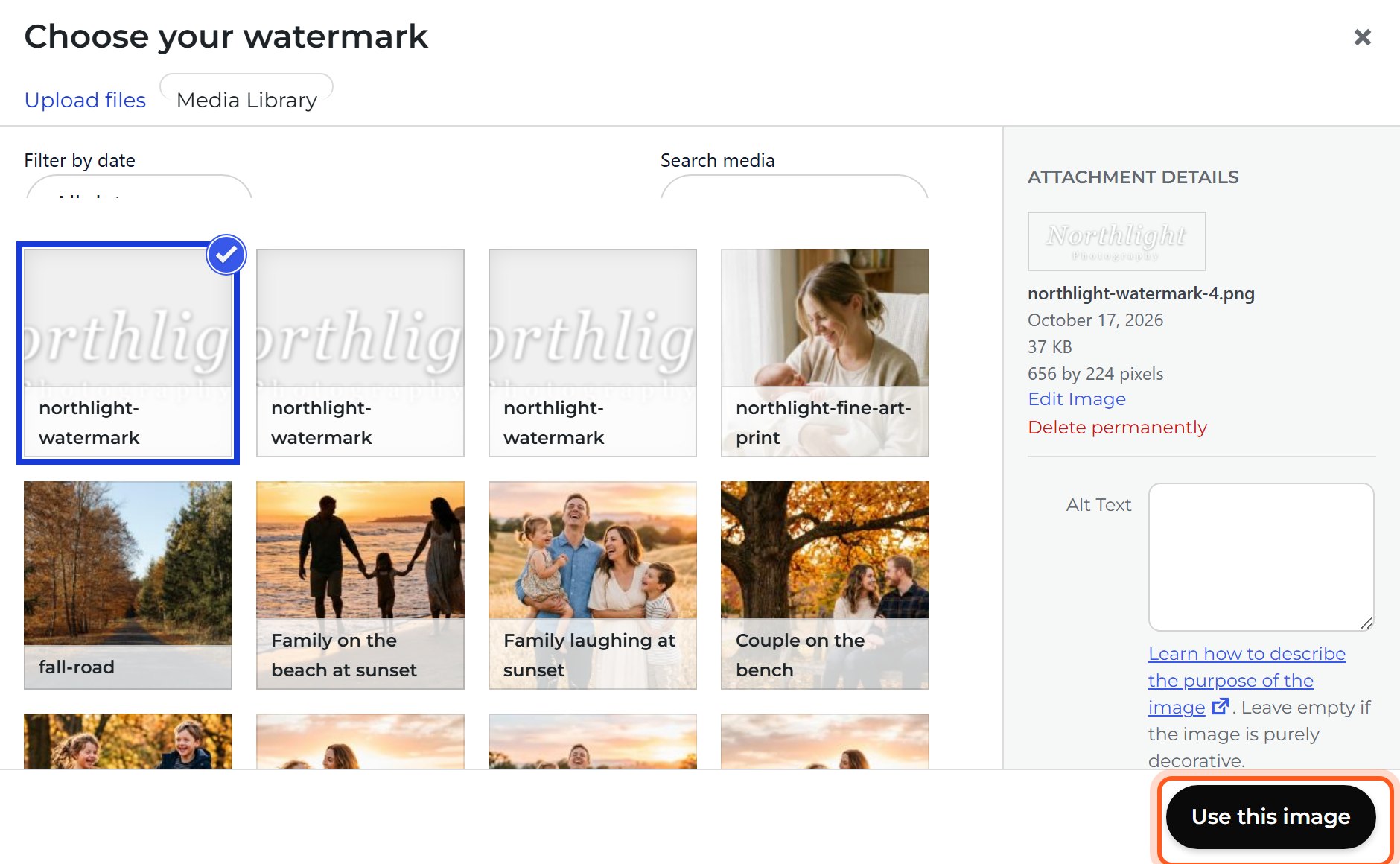This screenshot has height=864, width=1400.
Task: Select the third northlight-watermark thumbnail
Action: 593,353
